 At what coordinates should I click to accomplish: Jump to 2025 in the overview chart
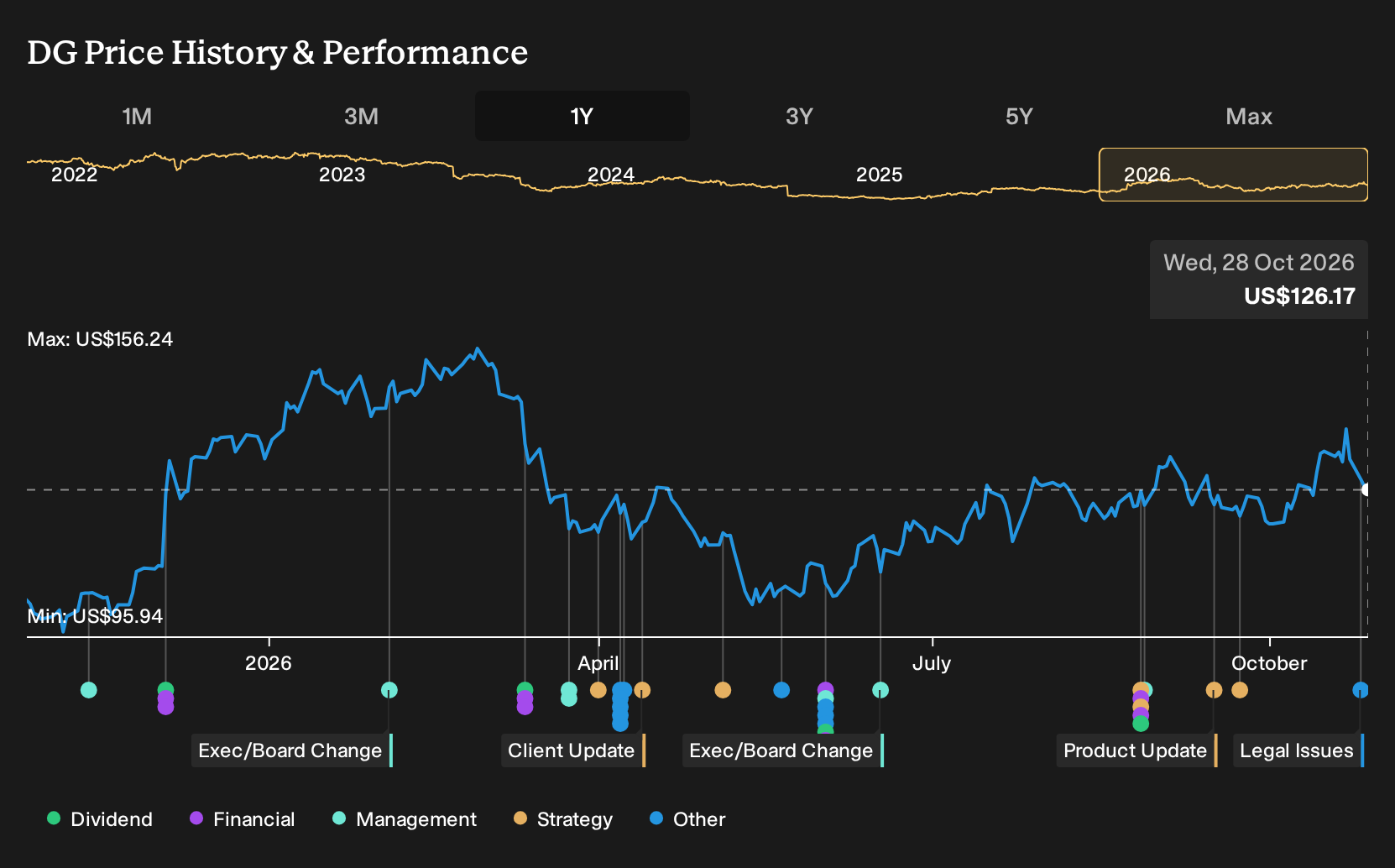(879, 175)
